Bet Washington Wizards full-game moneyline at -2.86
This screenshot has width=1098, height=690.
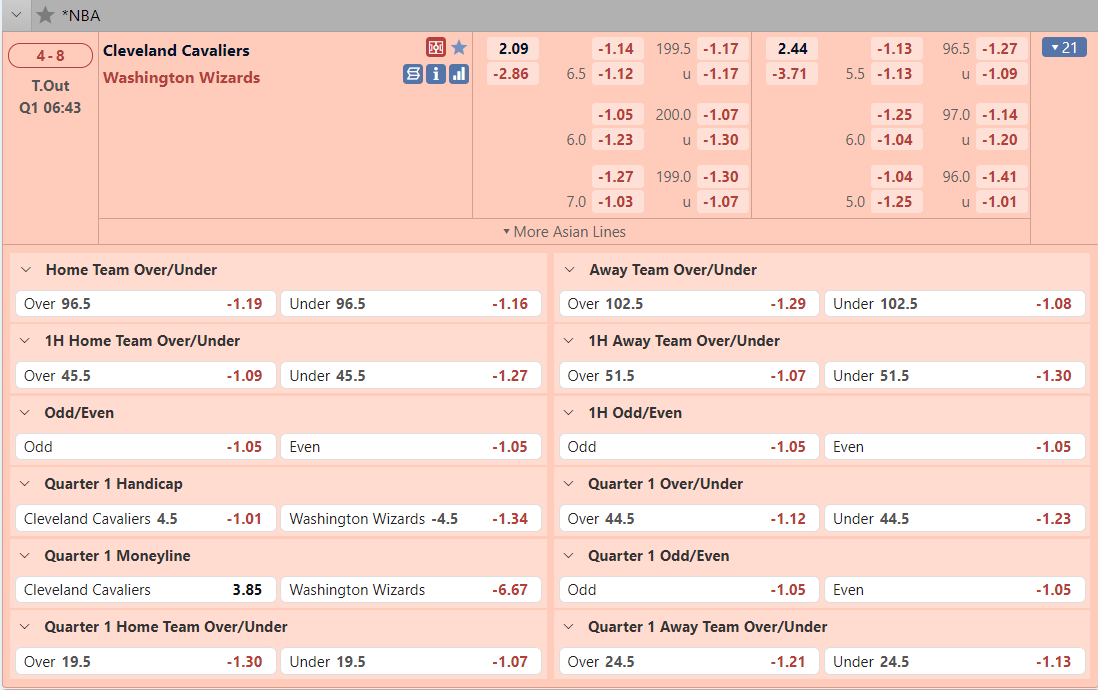point(513,74)
